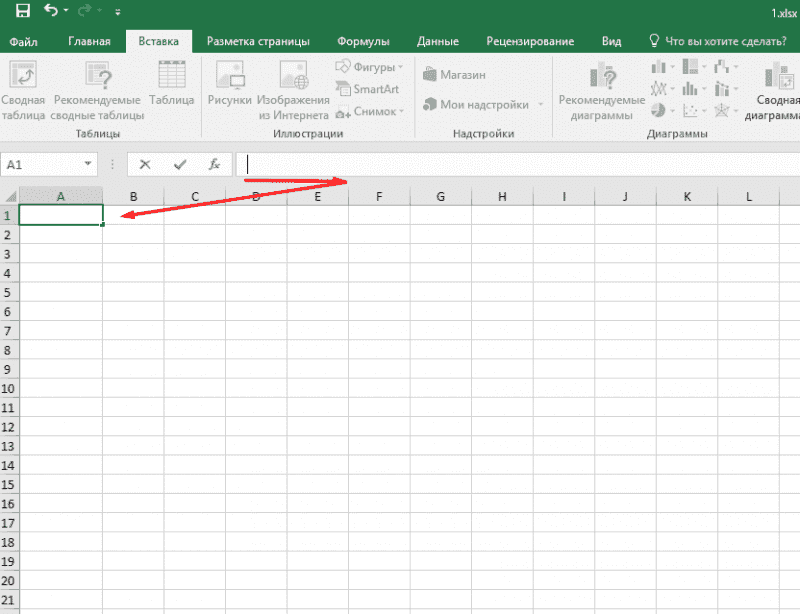Click the Undo arrow icon
800x614 pixels.
51,11
